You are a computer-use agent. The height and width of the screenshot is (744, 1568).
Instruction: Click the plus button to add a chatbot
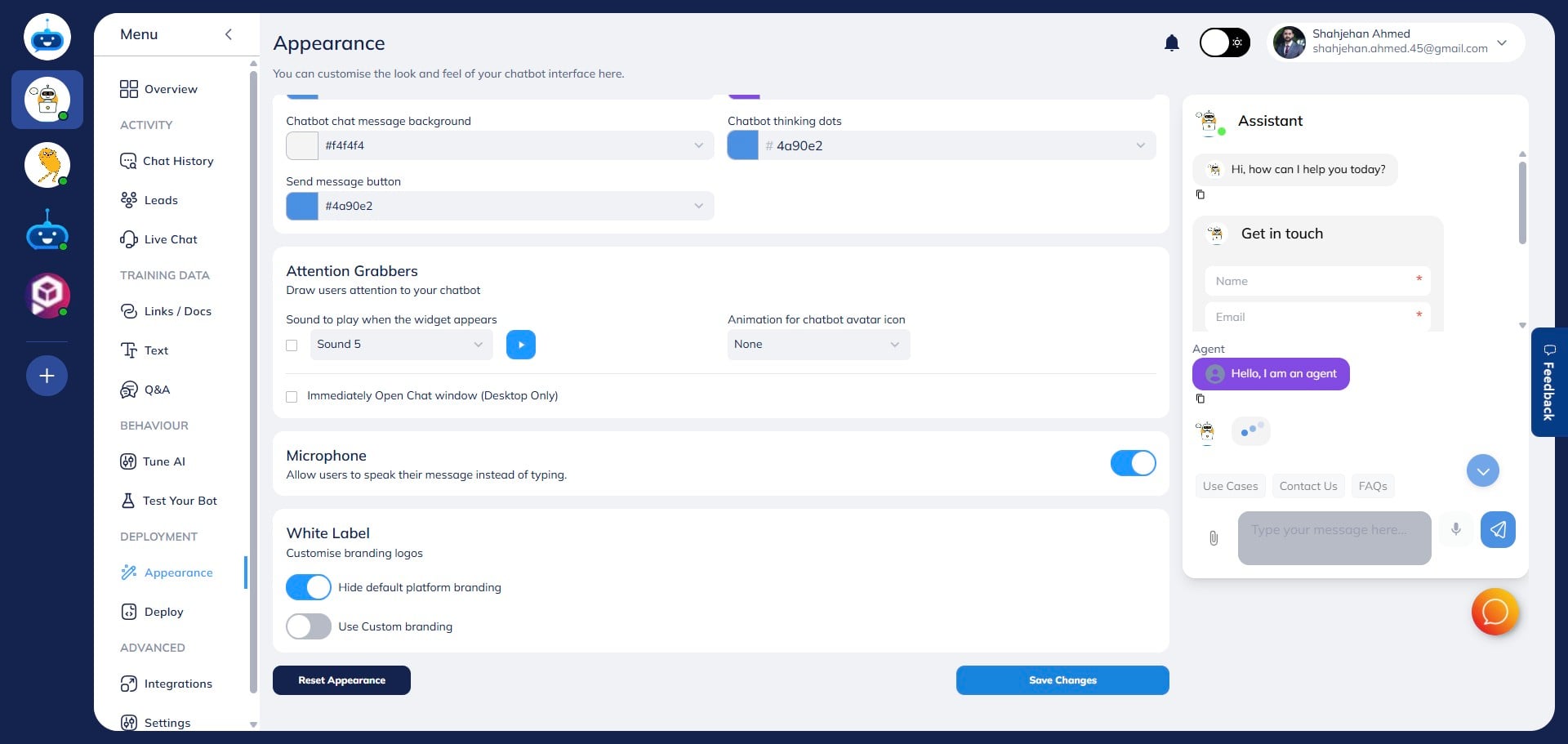click(x=47, y=376)
